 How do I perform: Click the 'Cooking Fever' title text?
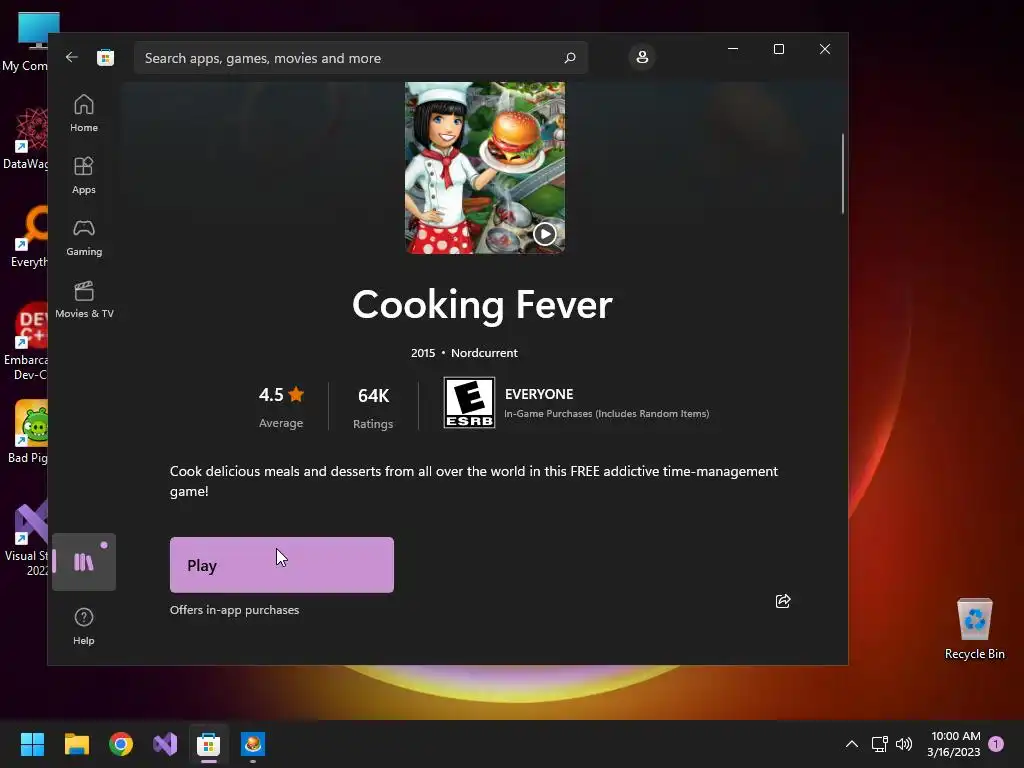[x=482, y=305]
